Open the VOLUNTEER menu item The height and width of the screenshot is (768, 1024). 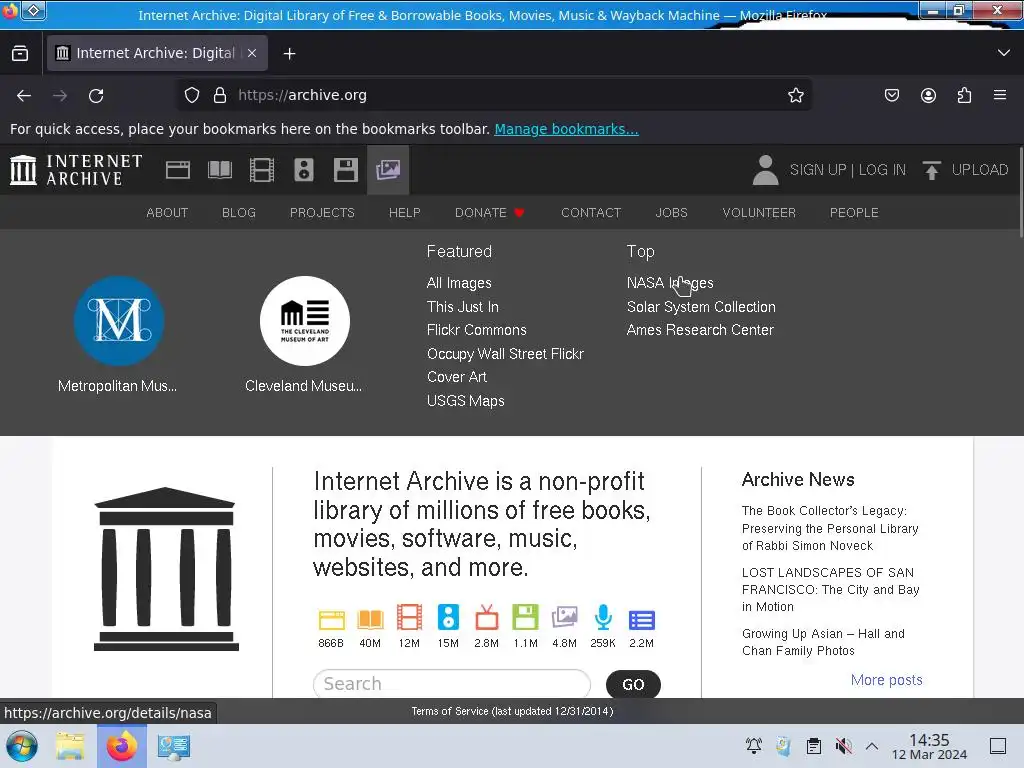tap(759, 213)
